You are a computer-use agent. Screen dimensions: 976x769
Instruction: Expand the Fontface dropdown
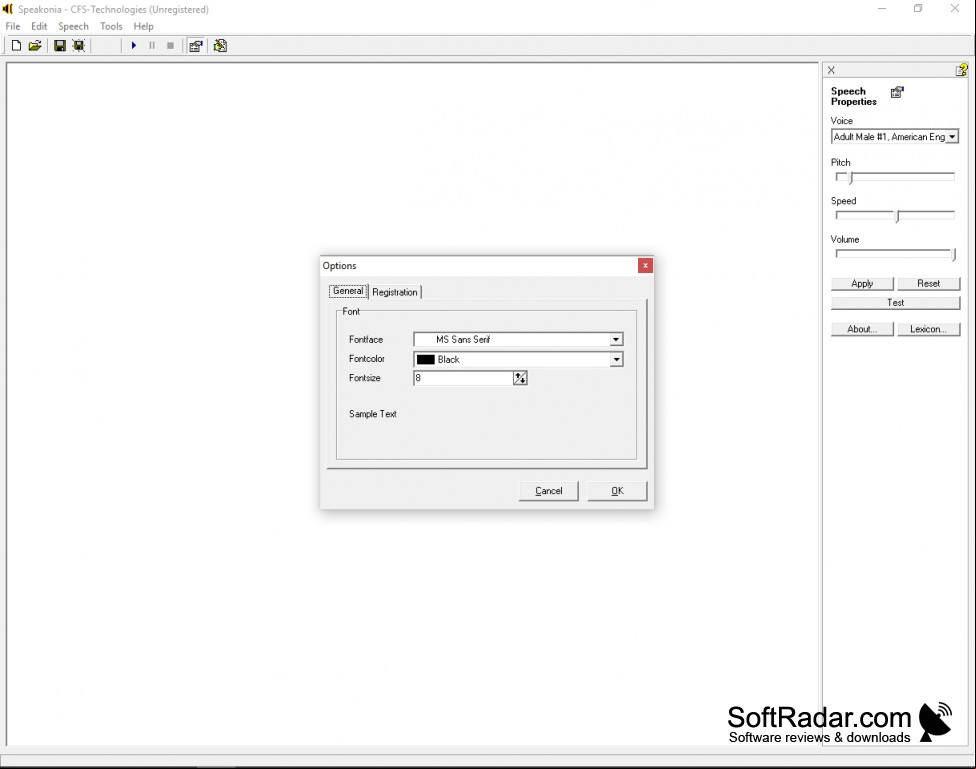coord(616,339)
